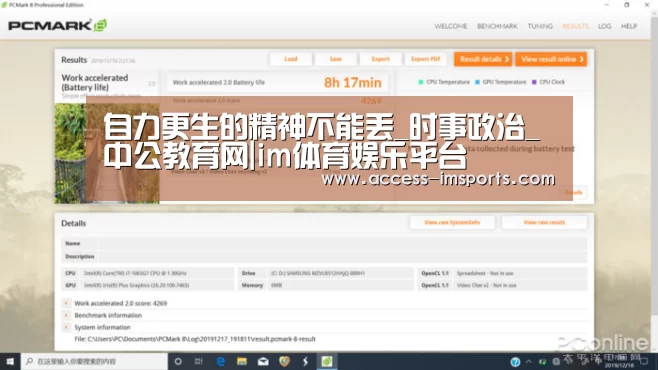Open the Windows Start menu
Viewport: 658px width, 370px height.
(10, 361)
